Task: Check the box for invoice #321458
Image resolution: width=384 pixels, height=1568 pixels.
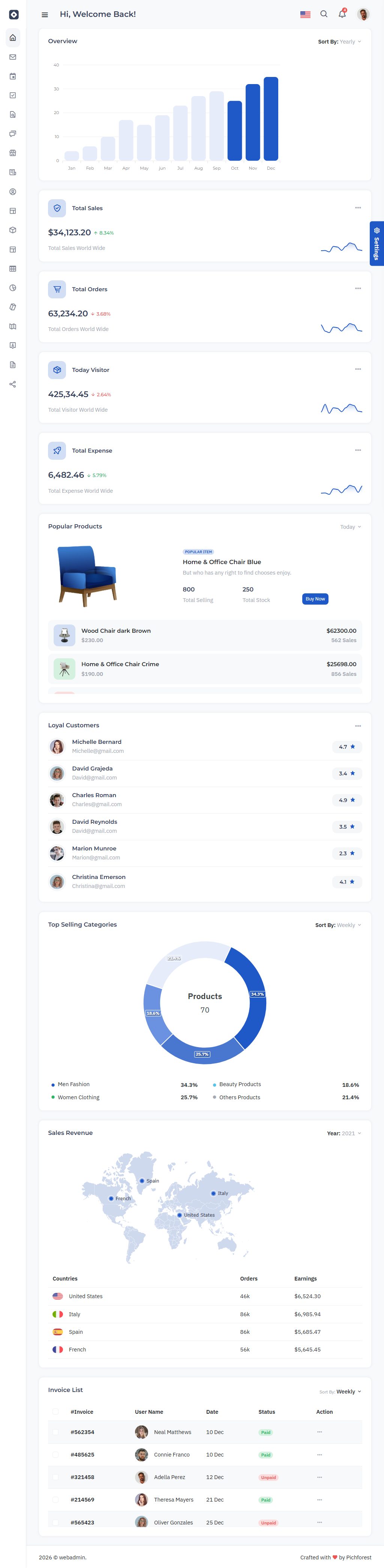Action: pyautogui.click(x=55, y=1477)
